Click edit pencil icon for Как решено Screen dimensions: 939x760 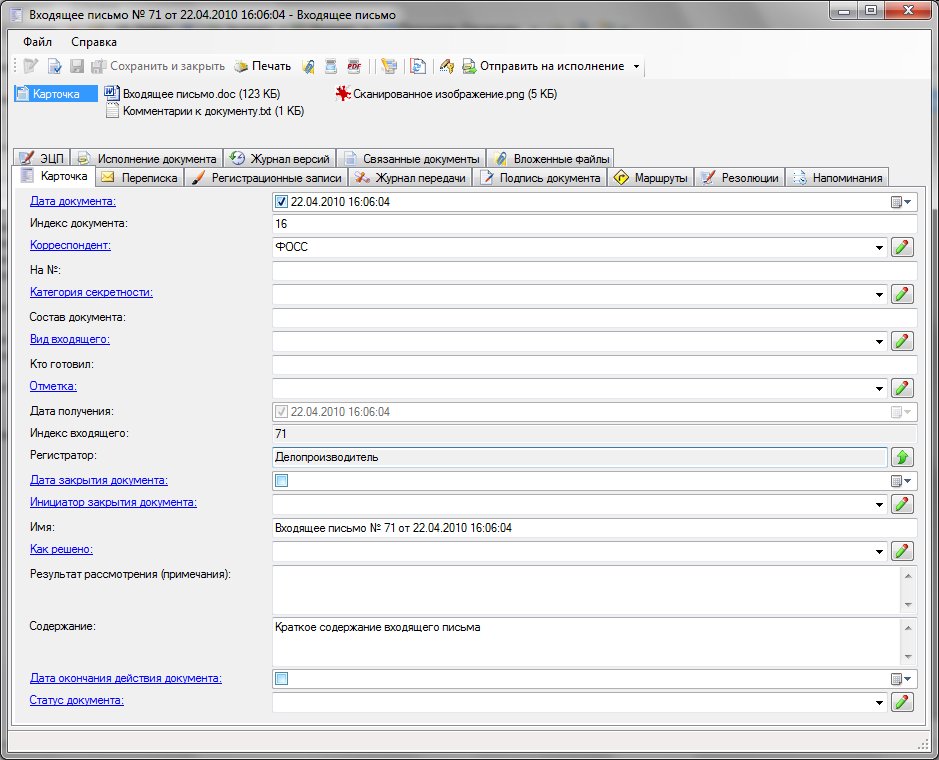coord(903,551)
